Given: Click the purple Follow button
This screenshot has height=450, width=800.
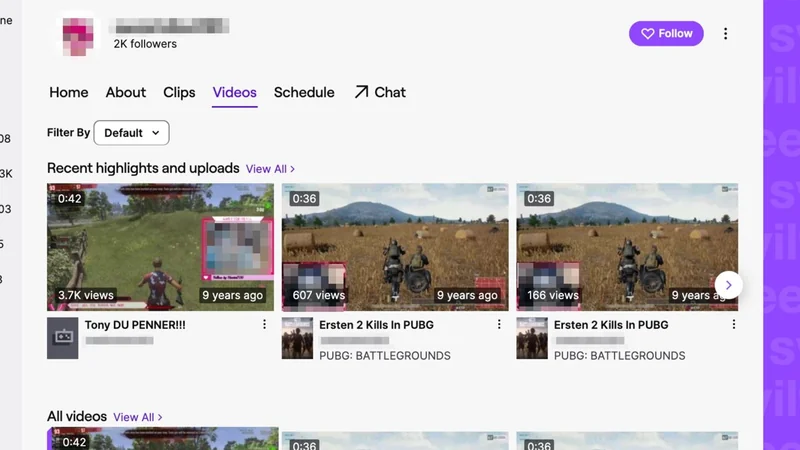Looking at the screenshot, I should click(x=666, y=34).
